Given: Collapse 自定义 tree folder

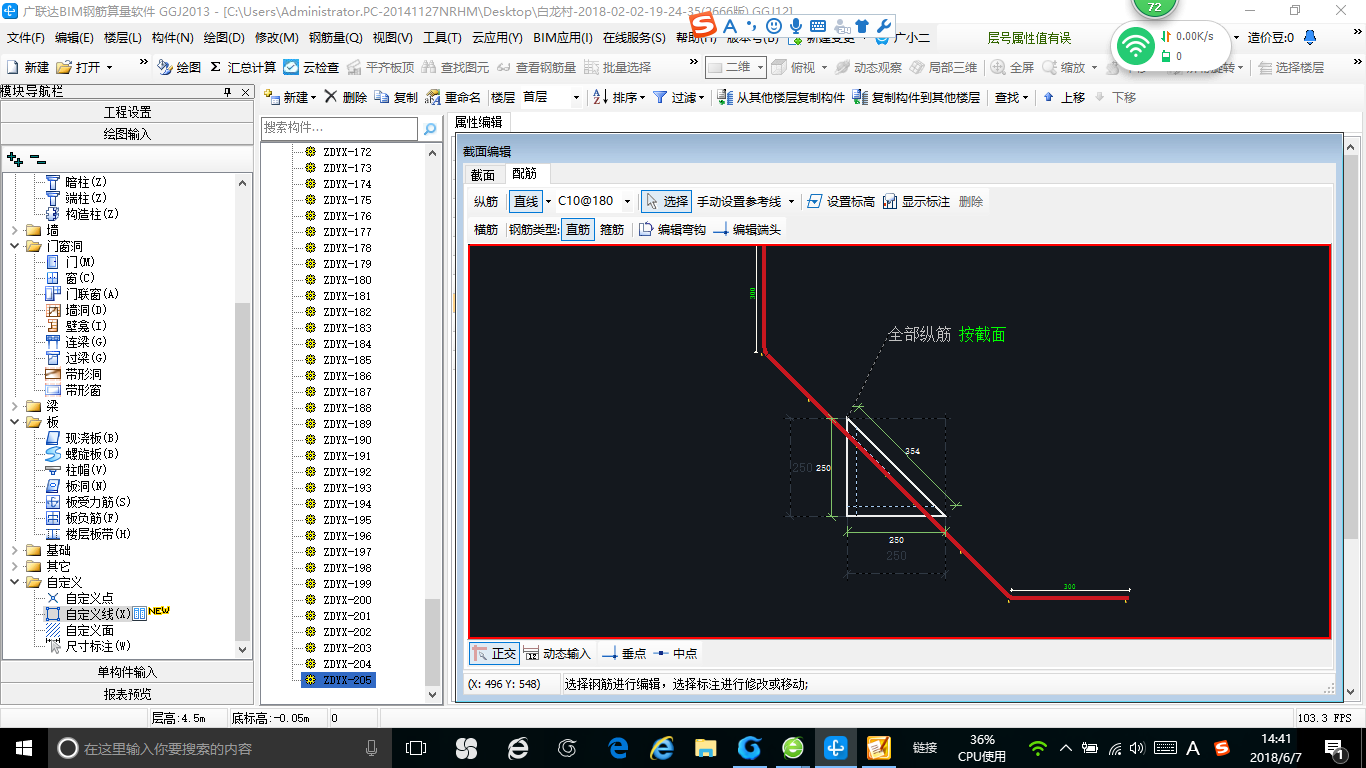Looking at the screenshot, I should coord(16,582).
